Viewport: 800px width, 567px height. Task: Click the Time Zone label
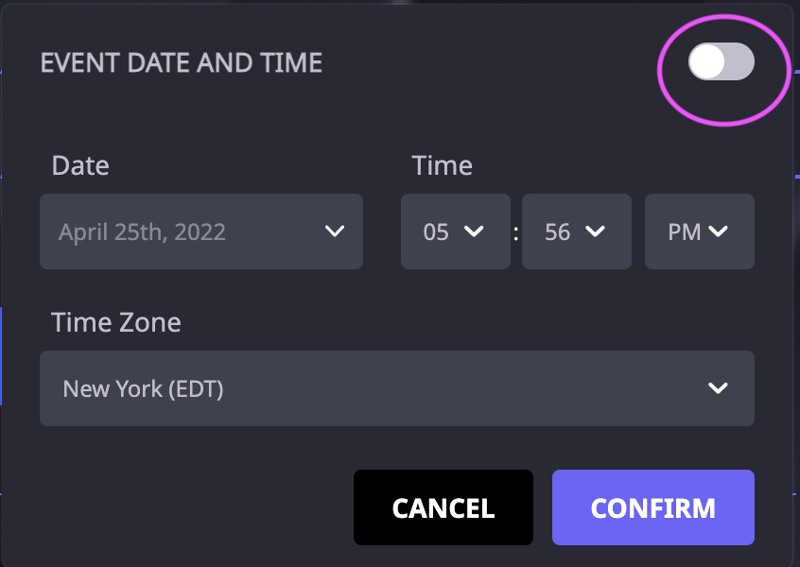click(116, 322)
